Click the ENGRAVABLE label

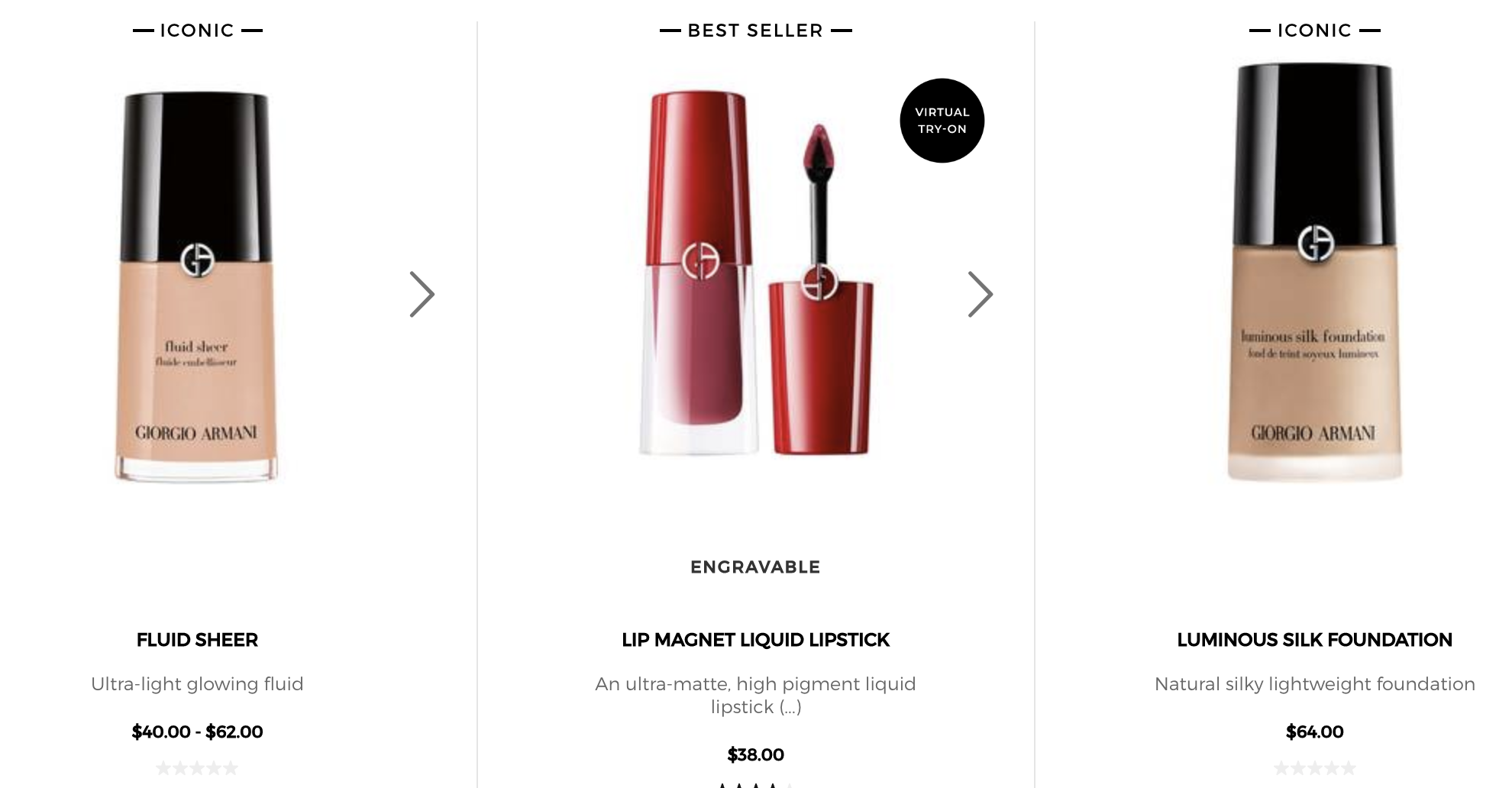755,567
